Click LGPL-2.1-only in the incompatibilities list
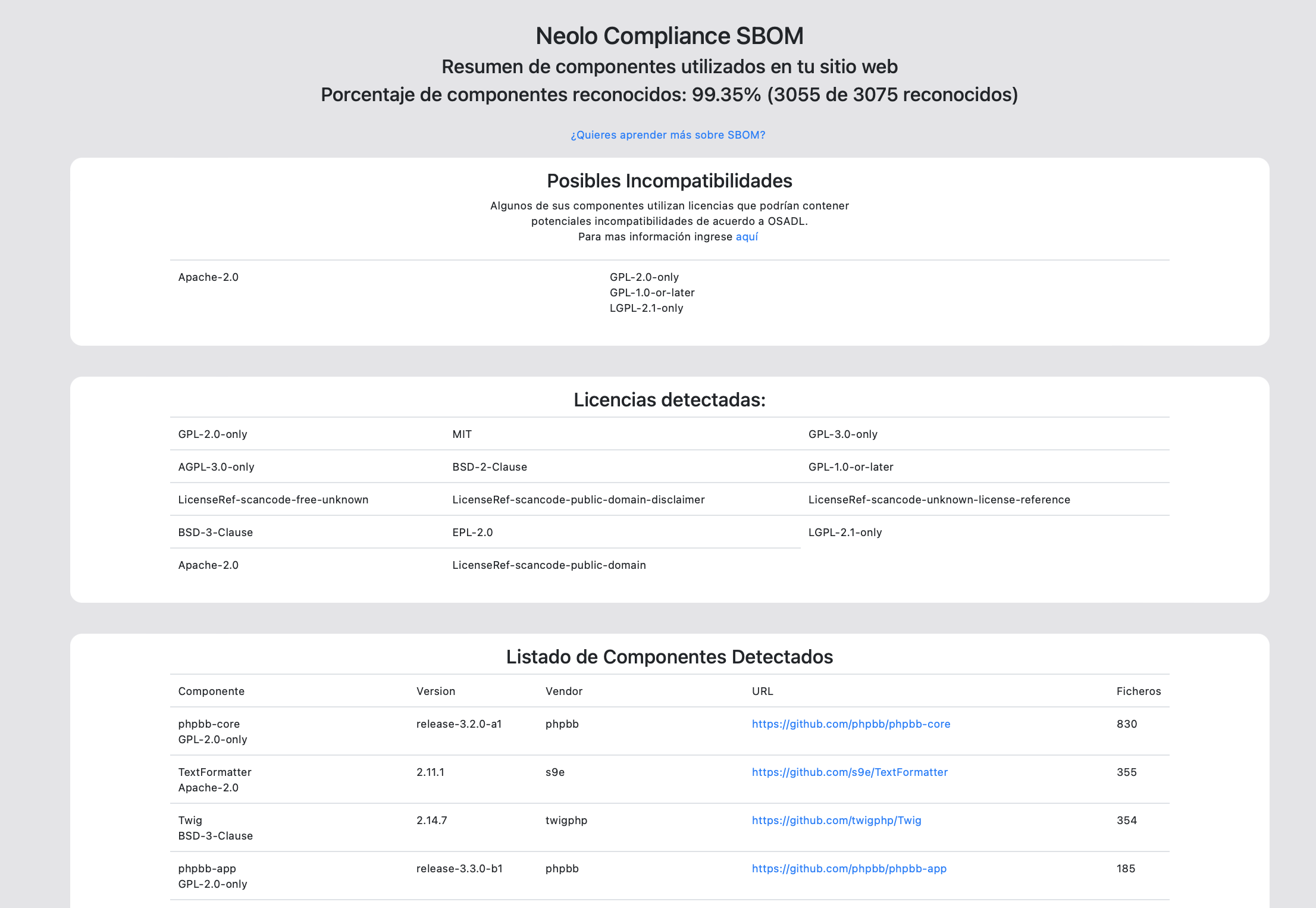The width and height of the screenshot is (1316, 908). pos(646,308)
